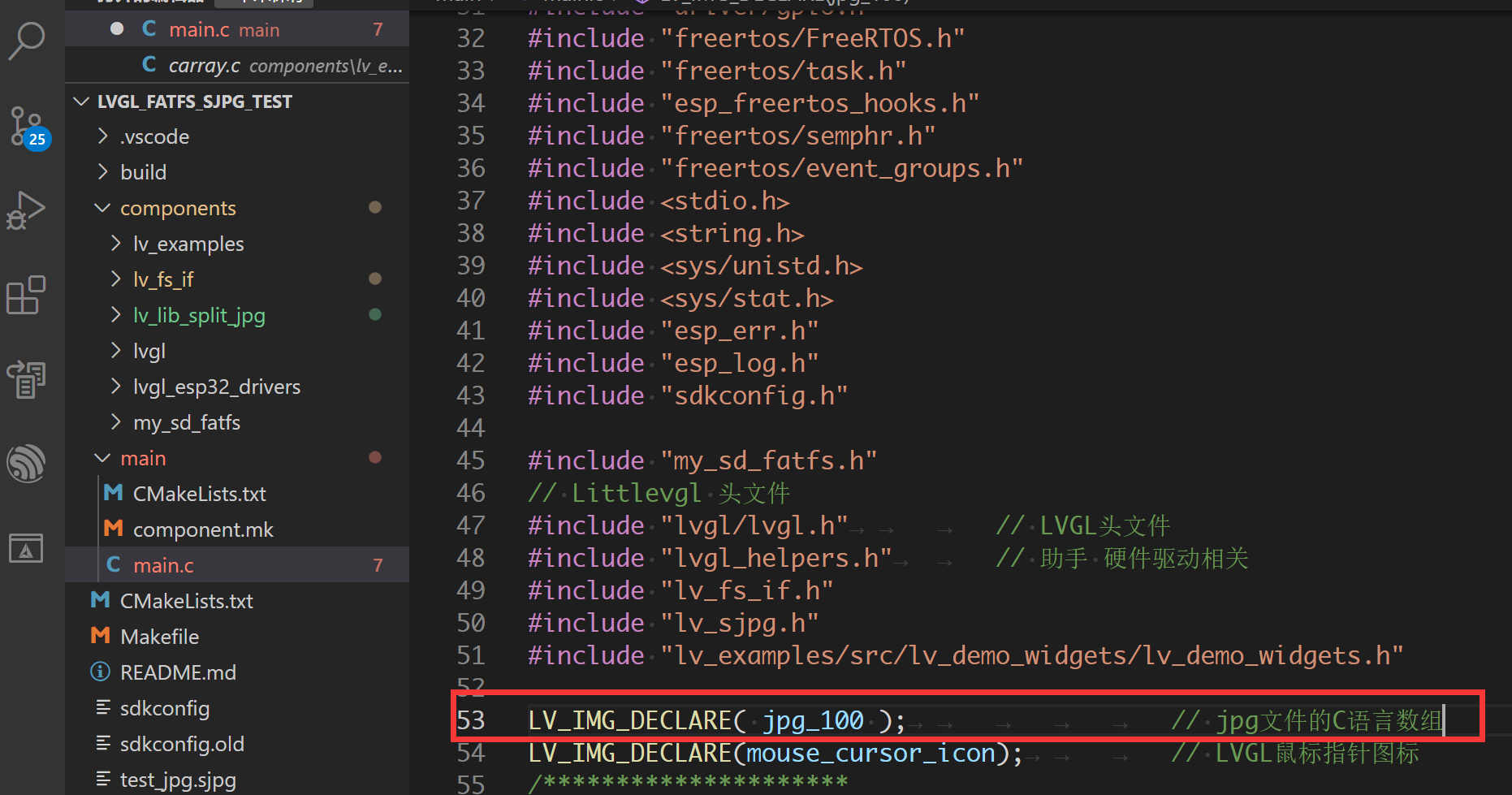Expand the .vscode folder
Viewport: 1512px width, 795px height.
[x=102, y=136]
